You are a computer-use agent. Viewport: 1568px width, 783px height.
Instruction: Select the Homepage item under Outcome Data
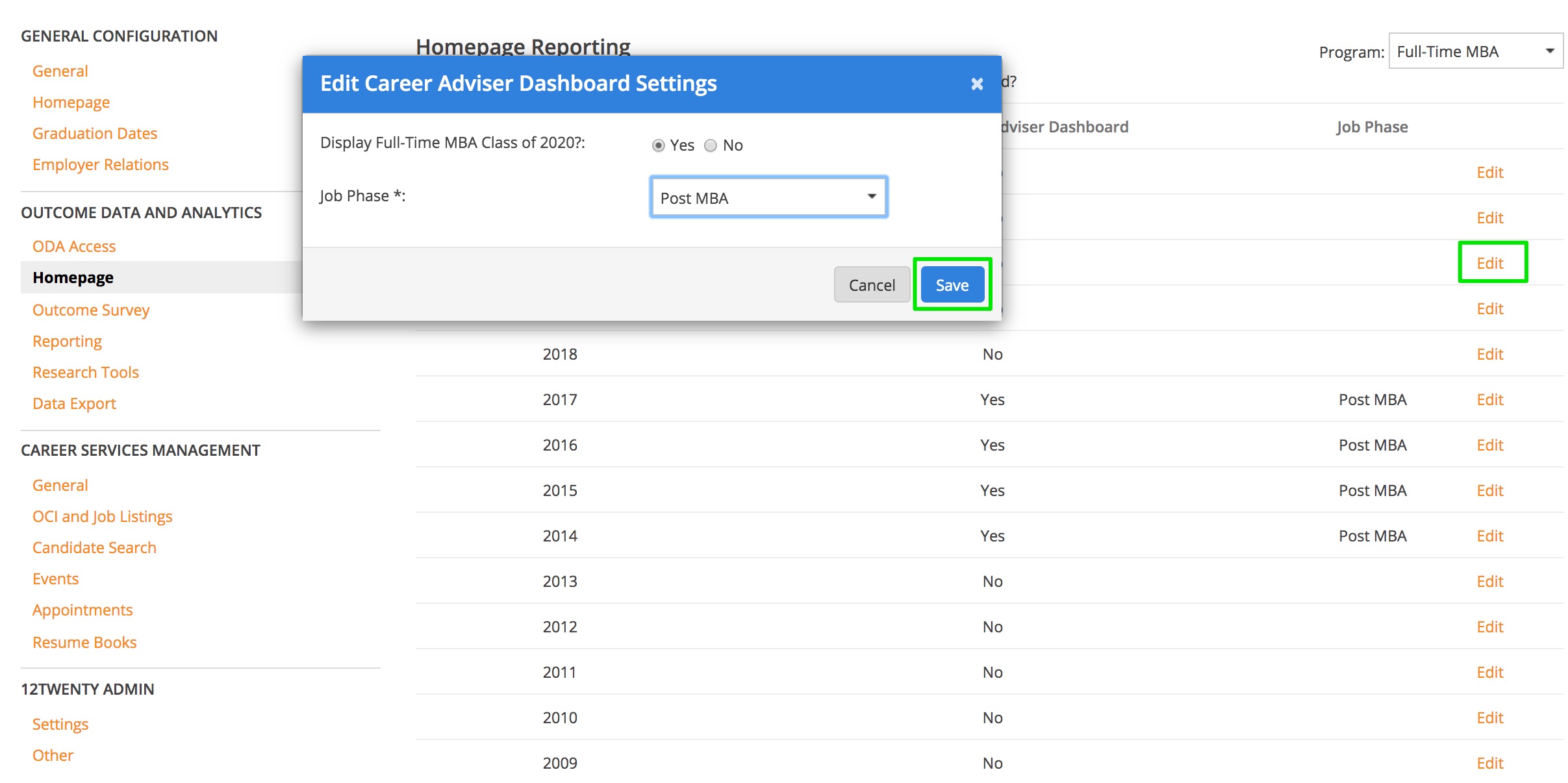73,277
